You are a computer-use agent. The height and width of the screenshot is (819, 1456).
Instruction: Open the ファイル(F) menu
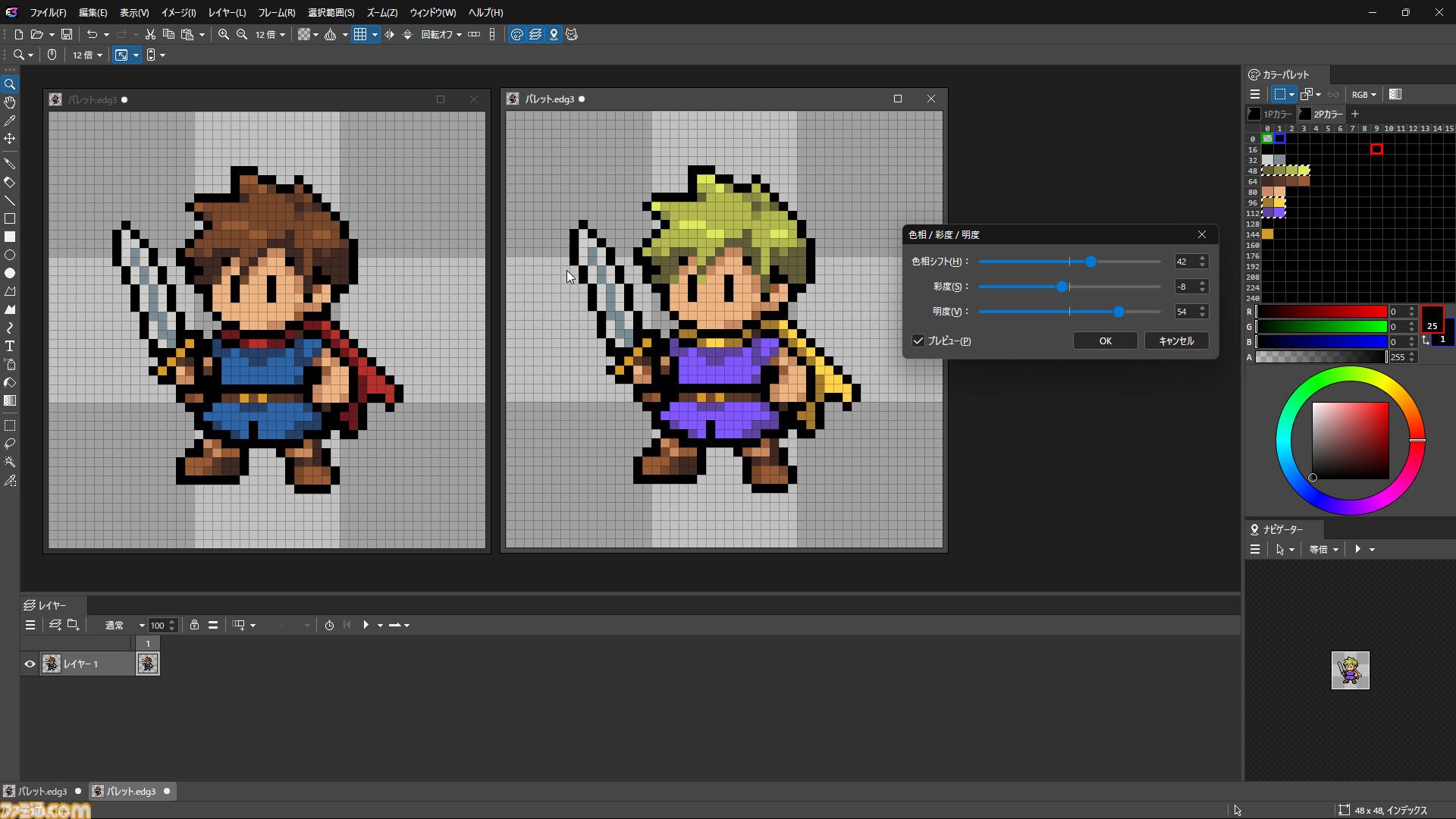click(x=48, y=13)
